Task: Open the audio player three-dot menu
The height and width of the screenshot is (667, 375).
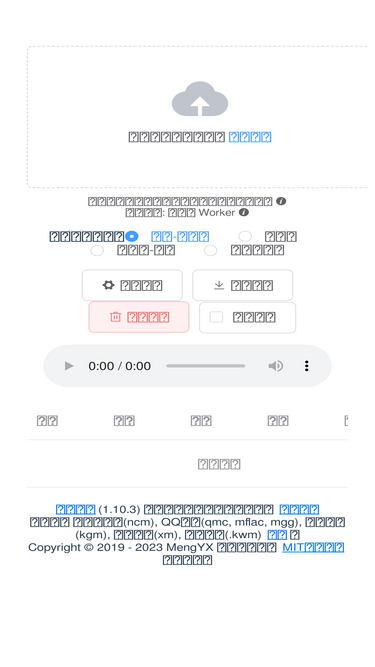Action: [x=307, y=366]
